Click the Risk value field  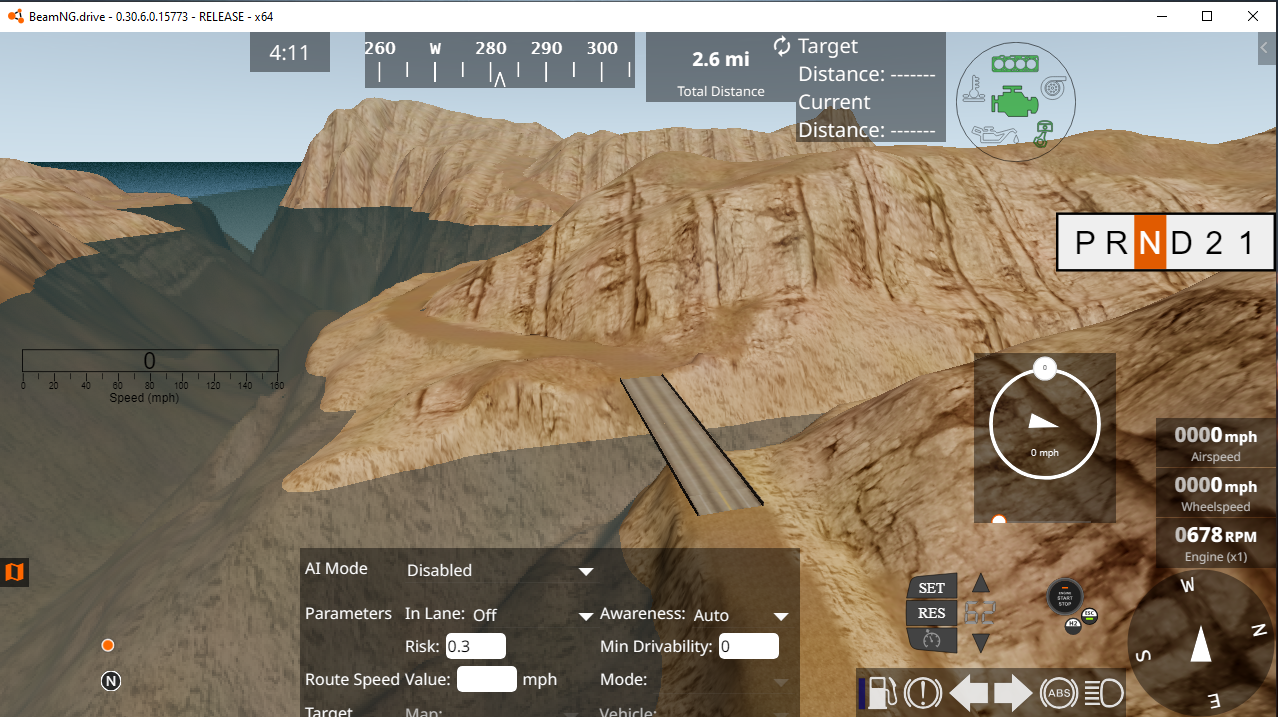(x=476, y=646)
